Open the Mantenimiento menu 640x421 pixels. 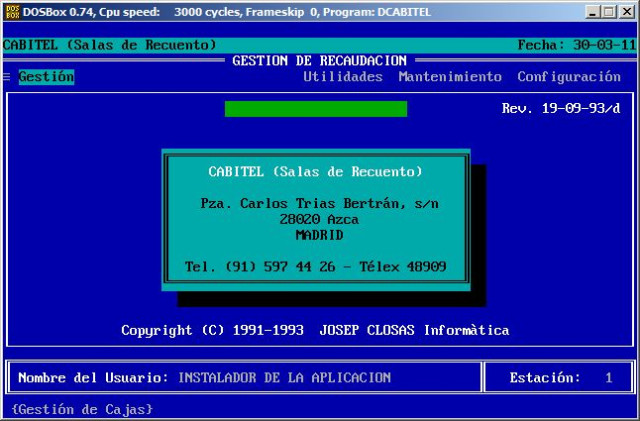450,77
